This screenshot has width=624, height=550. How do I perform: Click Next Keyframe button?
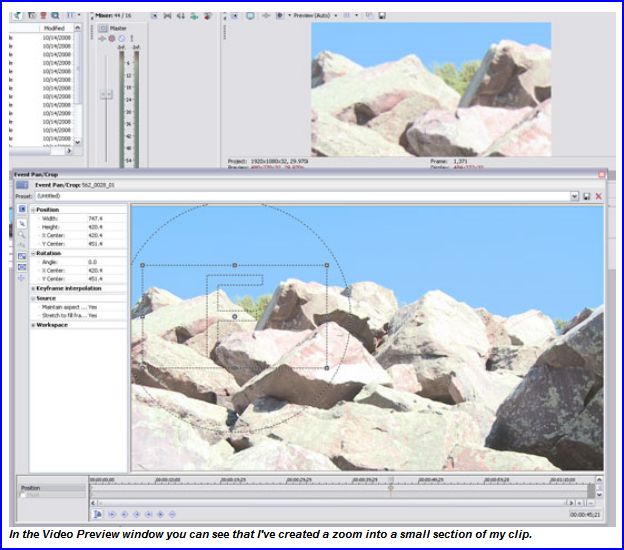point(136,515)
